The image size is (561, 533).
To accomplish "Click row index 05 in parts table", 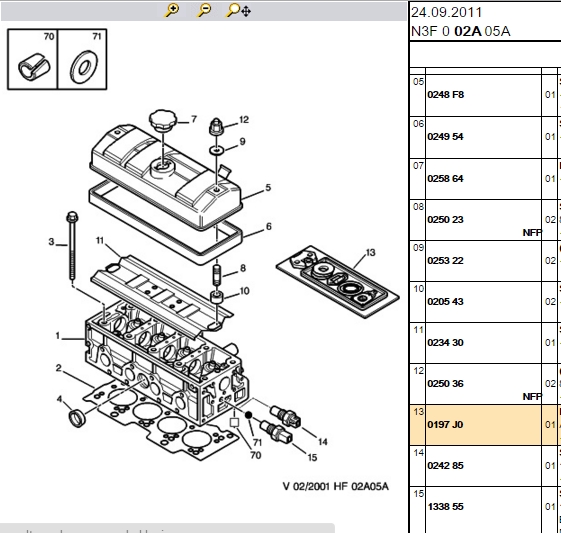I will coord(418,82).
